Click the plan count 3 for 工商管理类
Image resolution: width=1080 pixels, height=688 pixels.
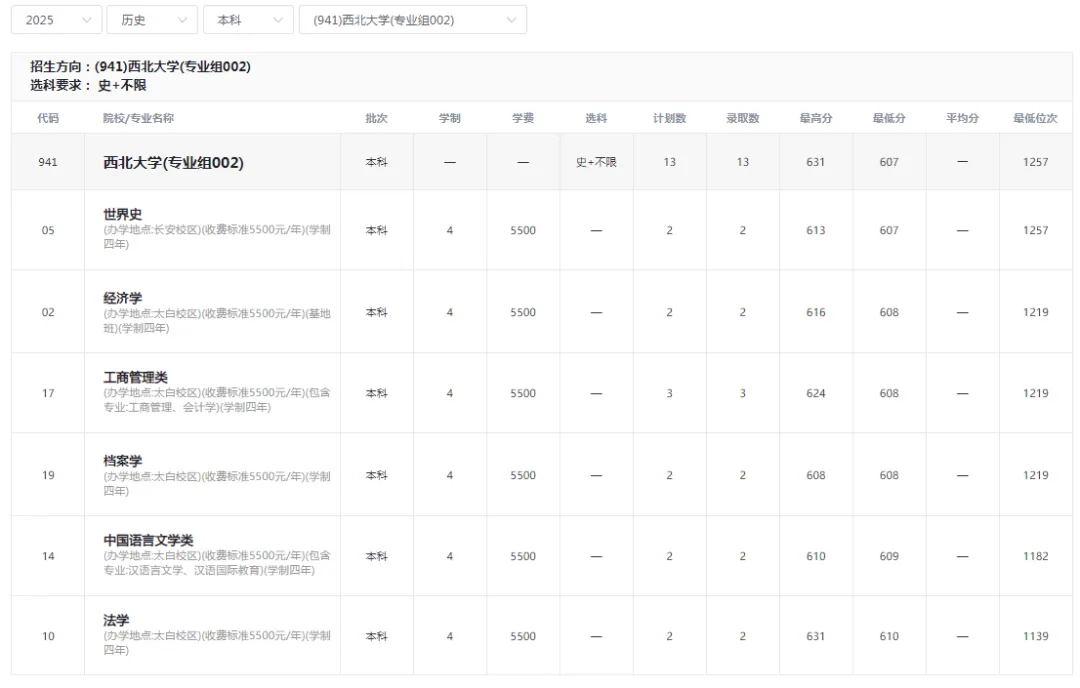pyautogui.click(x=669, y=393)
